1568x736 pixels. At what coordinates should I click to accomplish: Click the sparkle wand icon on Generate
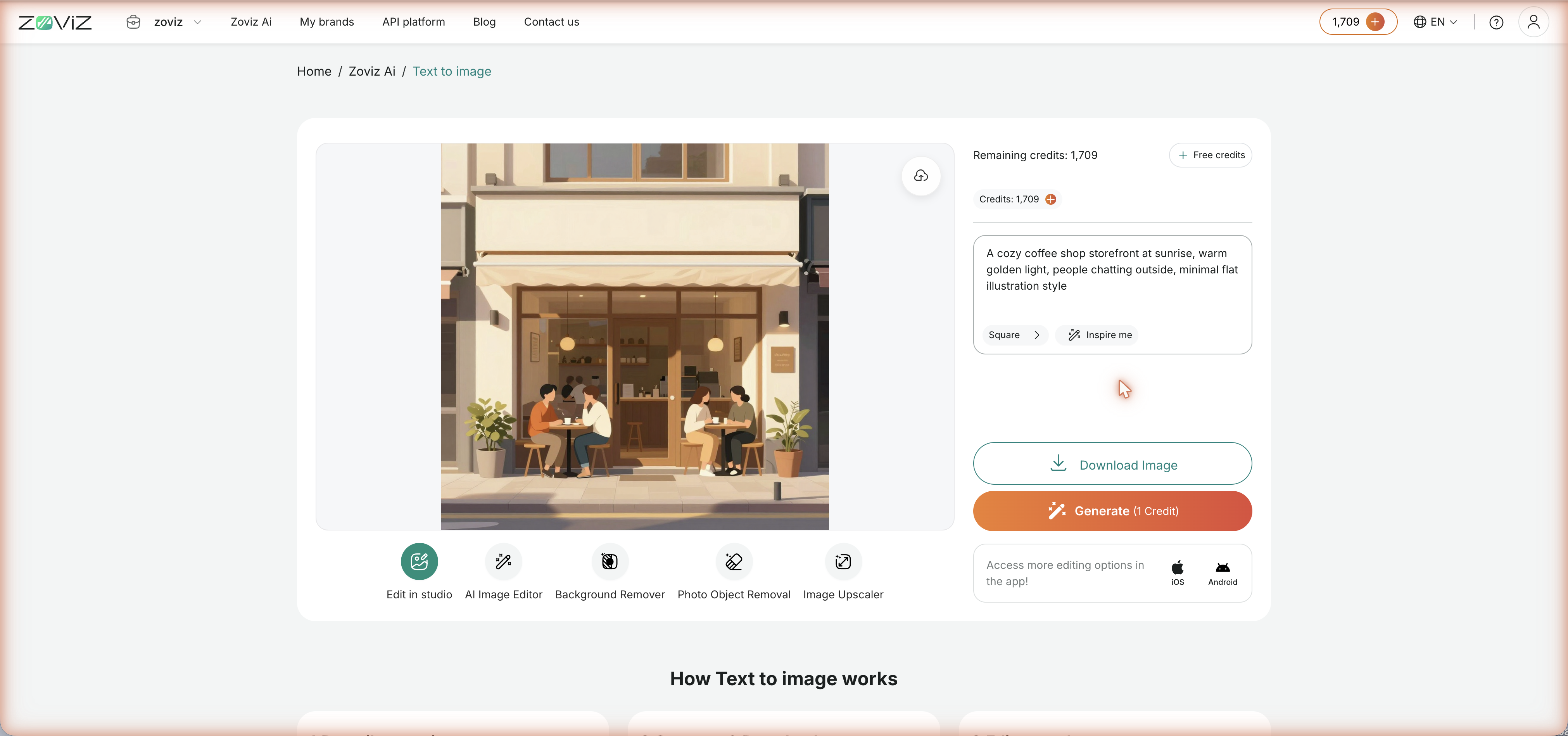1057,511
